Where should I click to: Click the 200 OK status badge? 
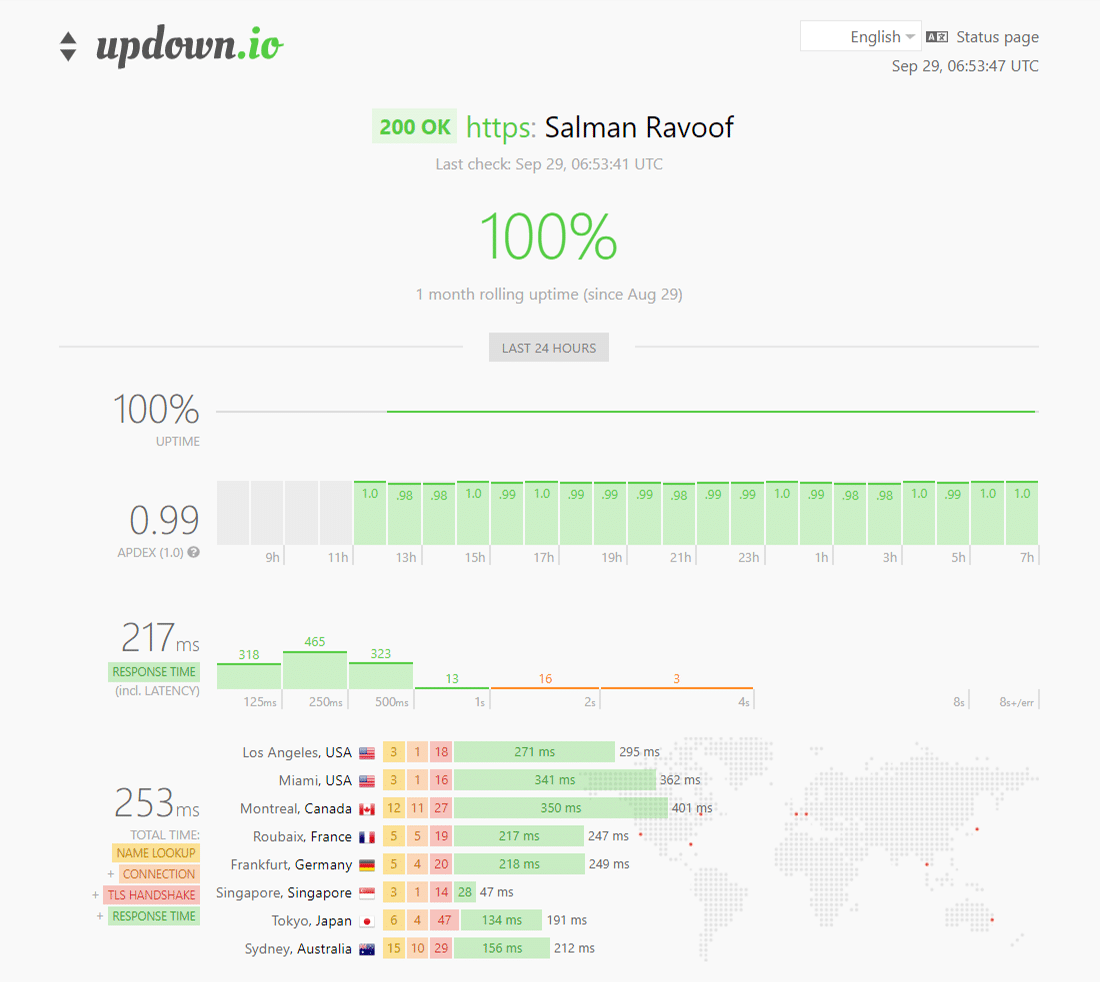tap(413, 127)
